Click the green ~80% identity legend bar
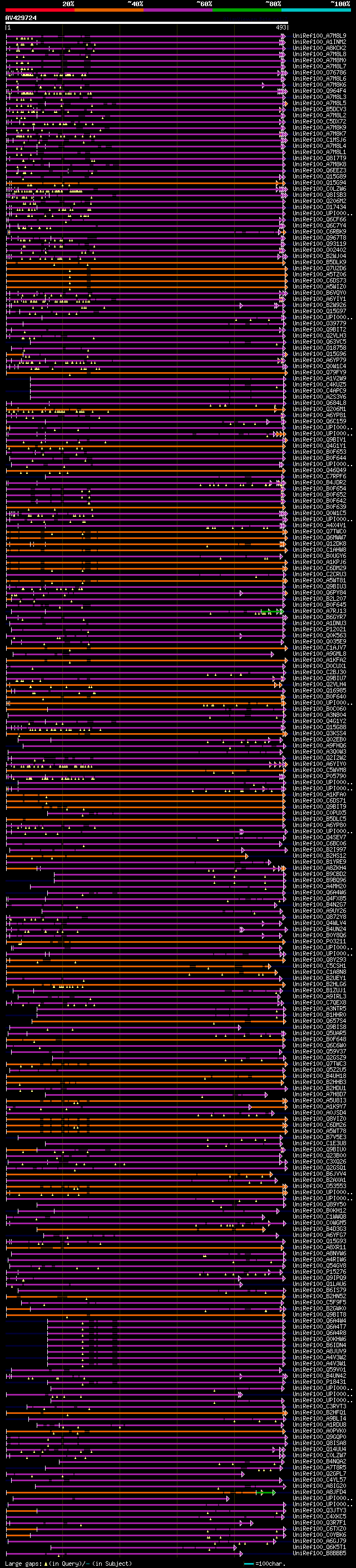 coord(247,11)
